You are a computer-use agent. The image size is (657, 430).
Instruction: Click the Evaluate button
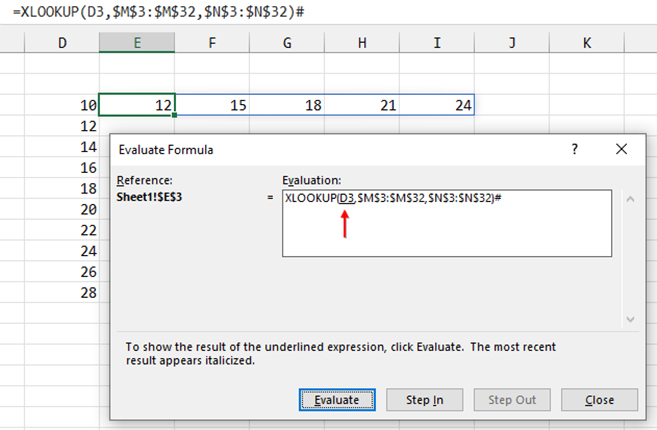pyautogui.click(x=337, y=400)
